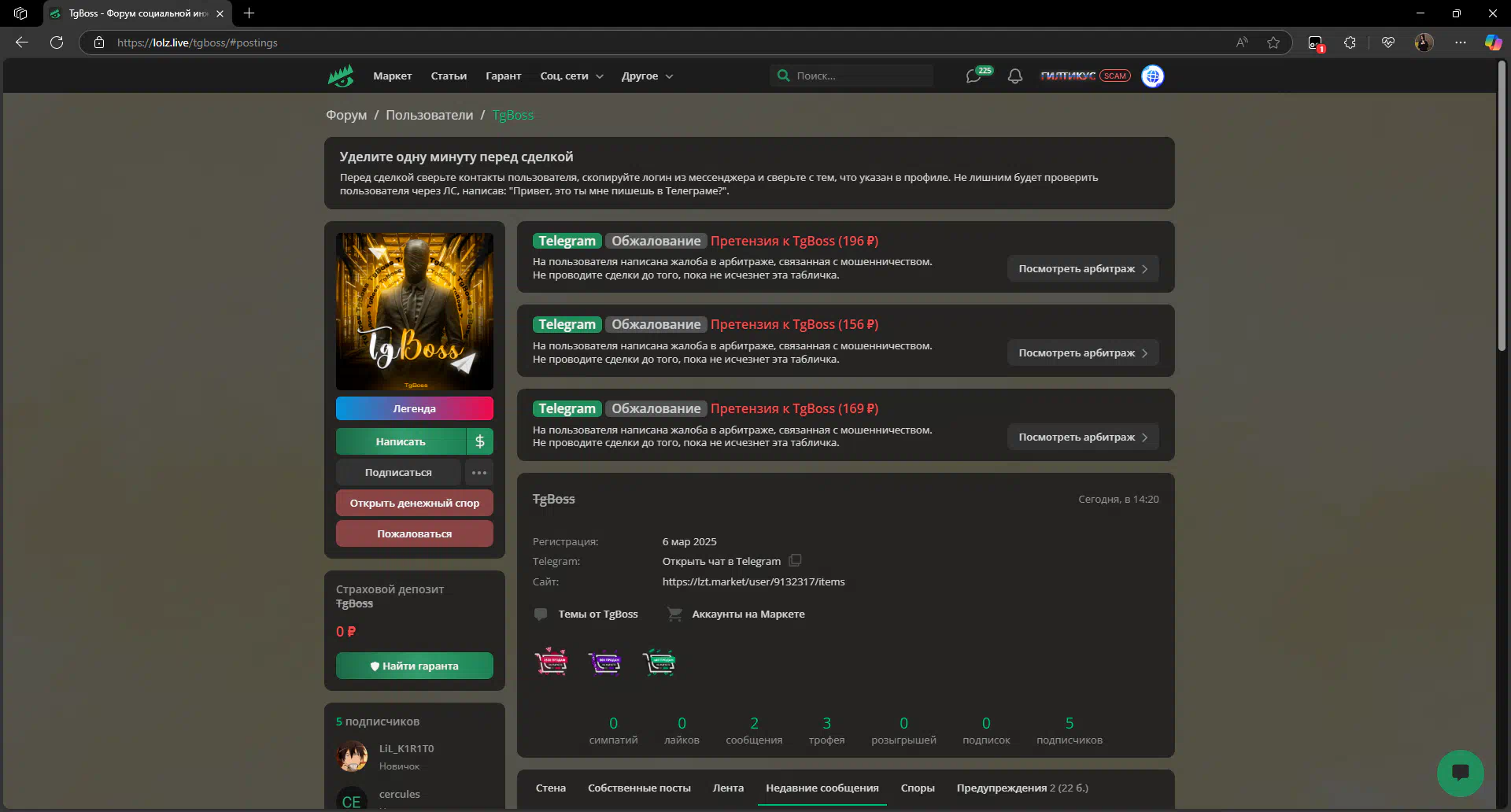Screen dimensions: 1511x812
Task: View the arbitrage for the 156 ₽ claim
Action: pyautogui.click(x=1083, y=353)
